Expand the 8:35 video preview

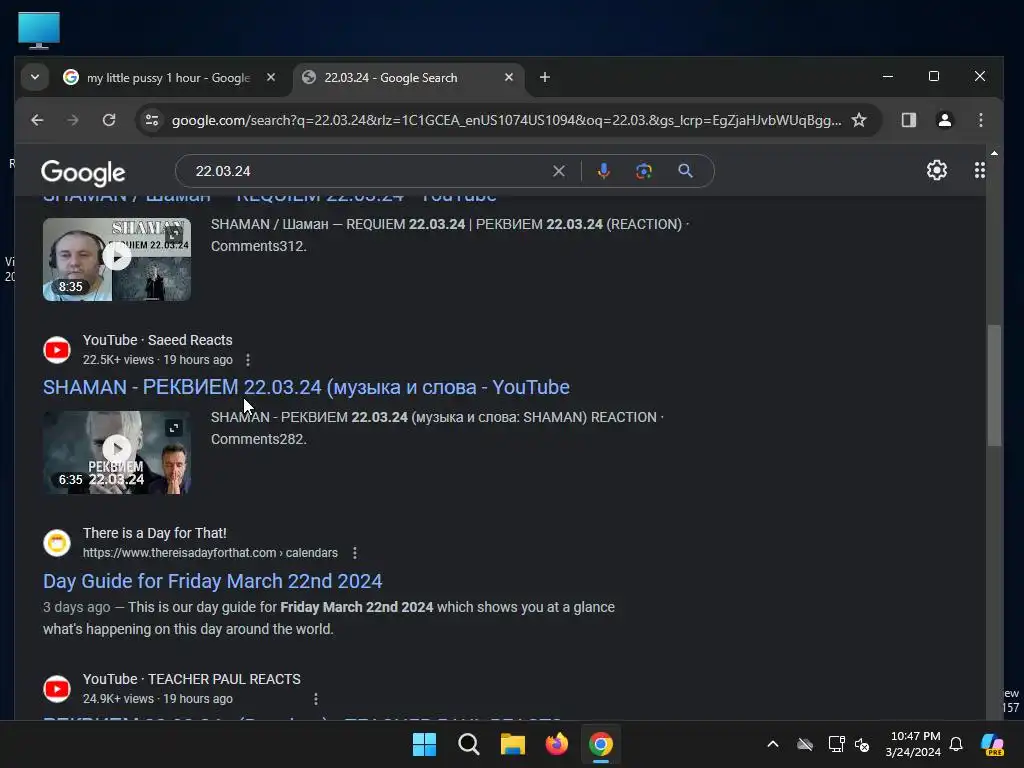point(174,234)
